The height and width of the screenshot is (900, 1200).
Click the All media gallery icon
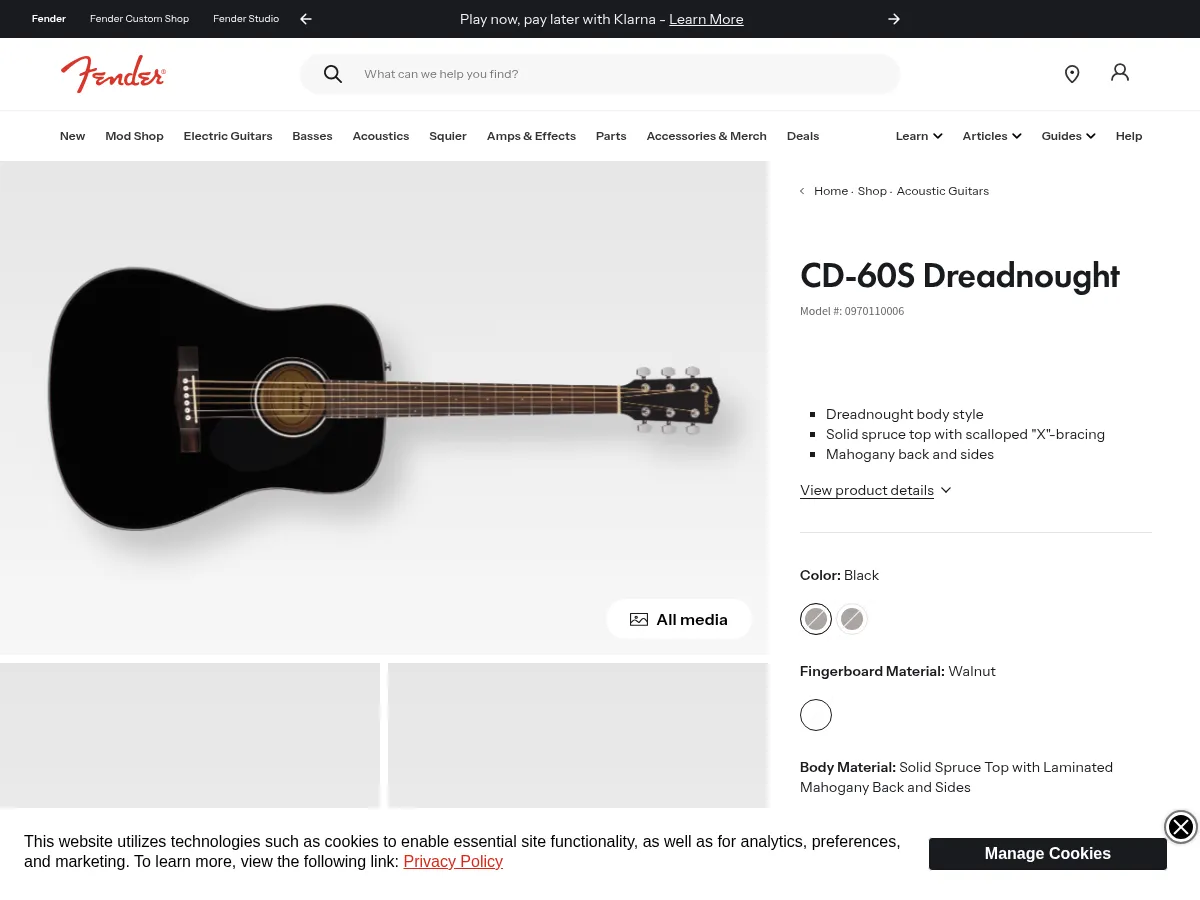(x=639, y=619)
